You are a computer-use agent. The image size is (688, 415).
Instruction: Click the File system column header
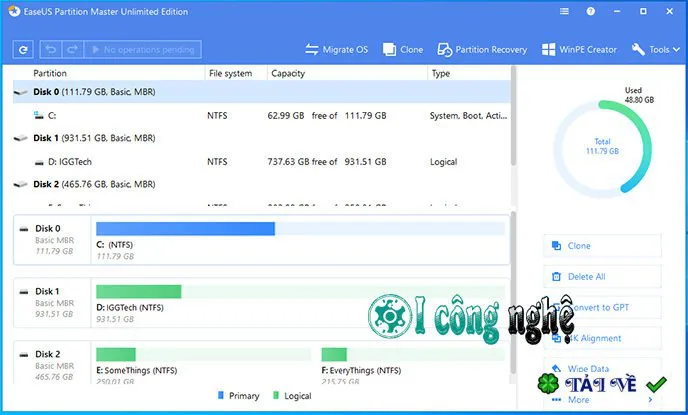point(230,73)
